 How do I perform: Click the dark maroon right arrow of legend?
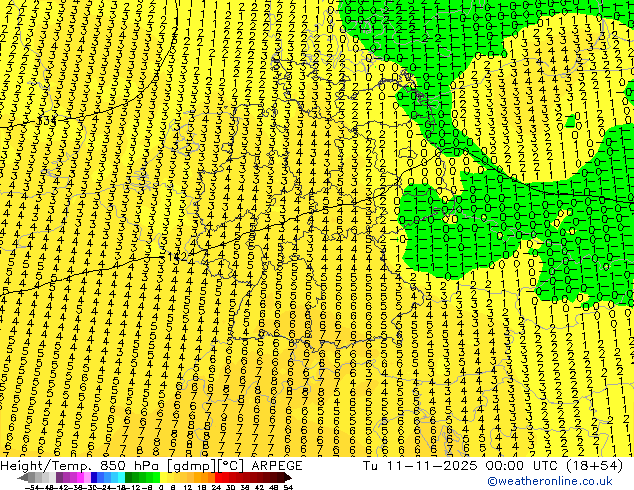coord(288,478)
